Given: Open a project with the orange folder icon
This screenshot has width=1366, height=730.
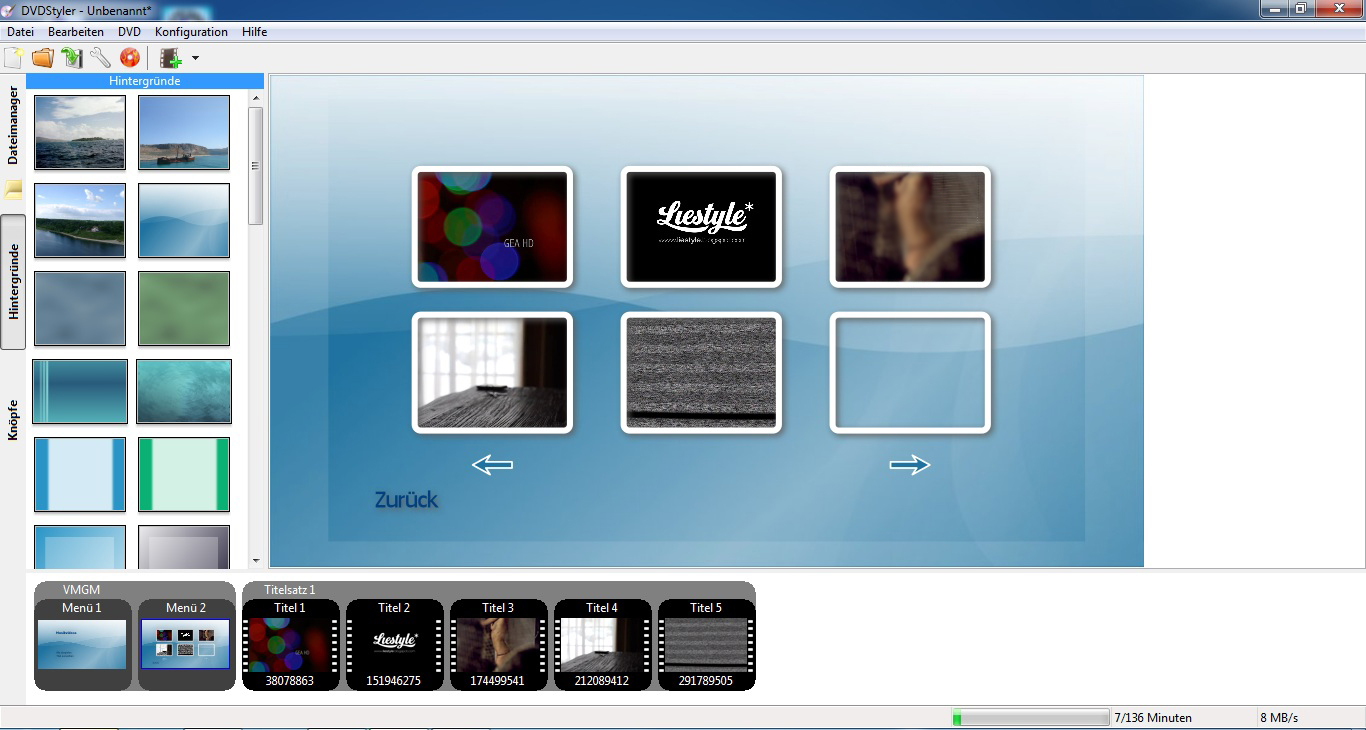Looking at the screenshot, I should click(43, 58).
